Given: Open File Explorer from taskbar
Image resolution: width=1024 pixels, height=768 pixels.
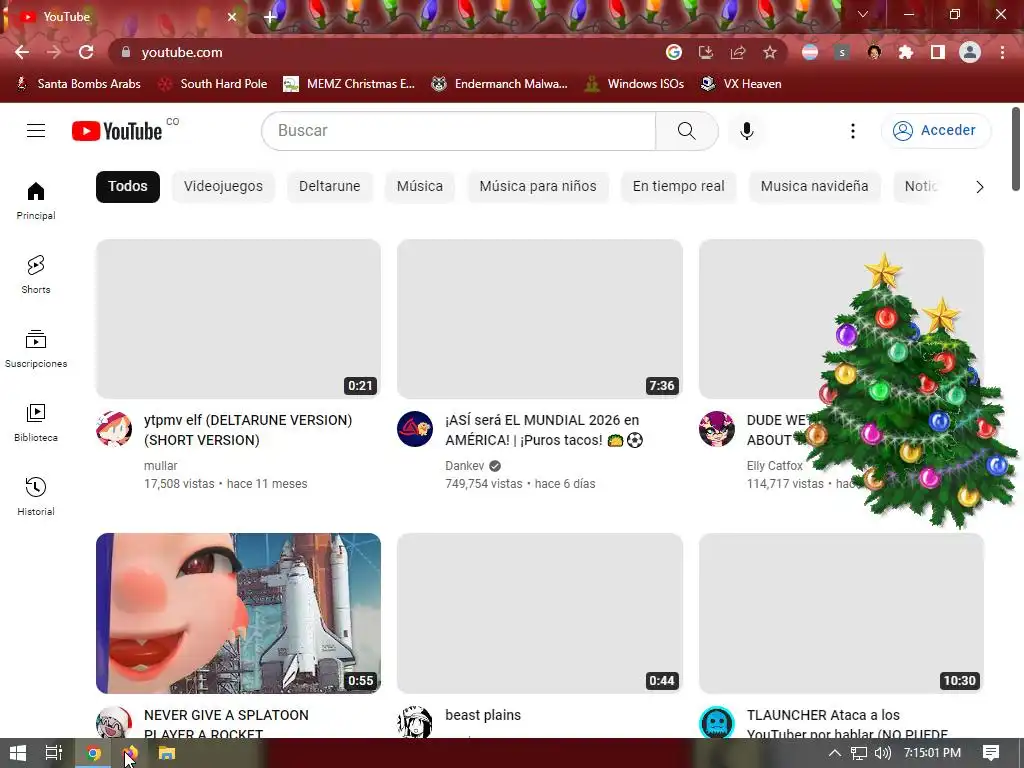Looking at the screenshot, I should pos(167,754).
